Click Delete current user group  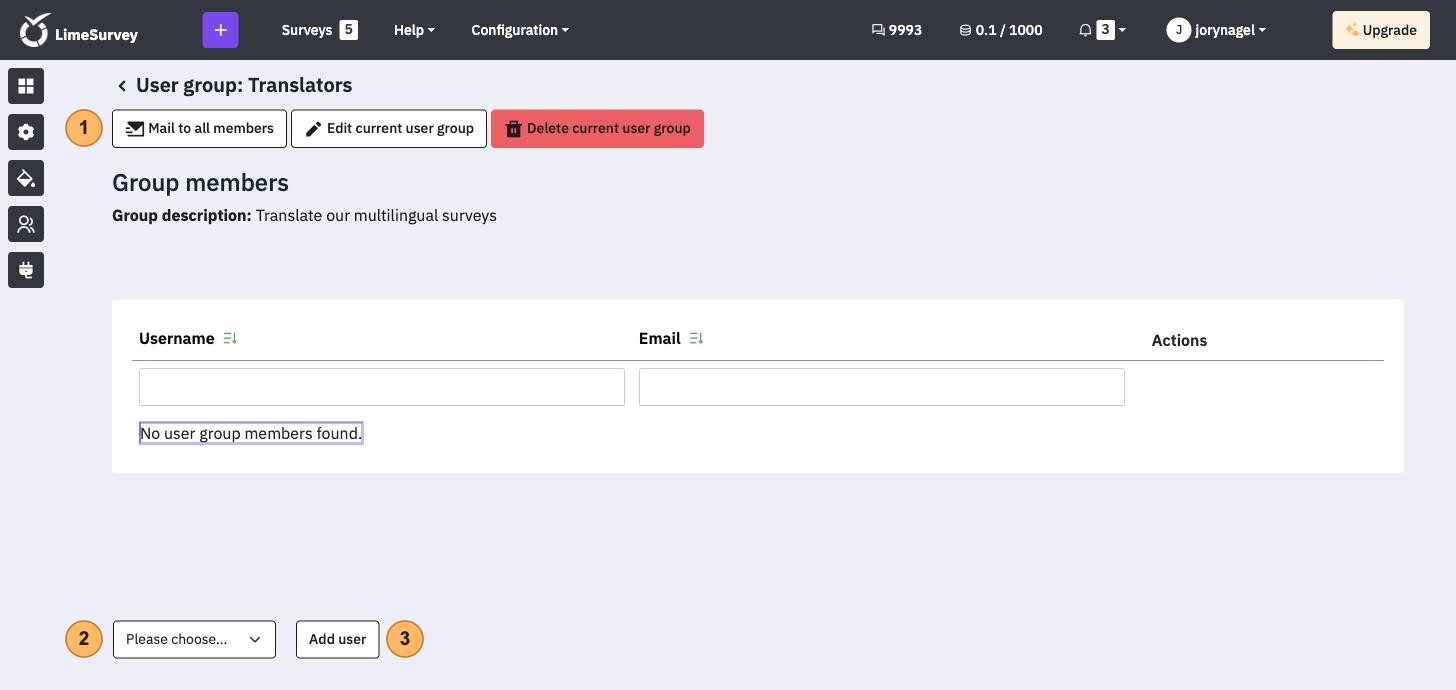click(597, 128)
